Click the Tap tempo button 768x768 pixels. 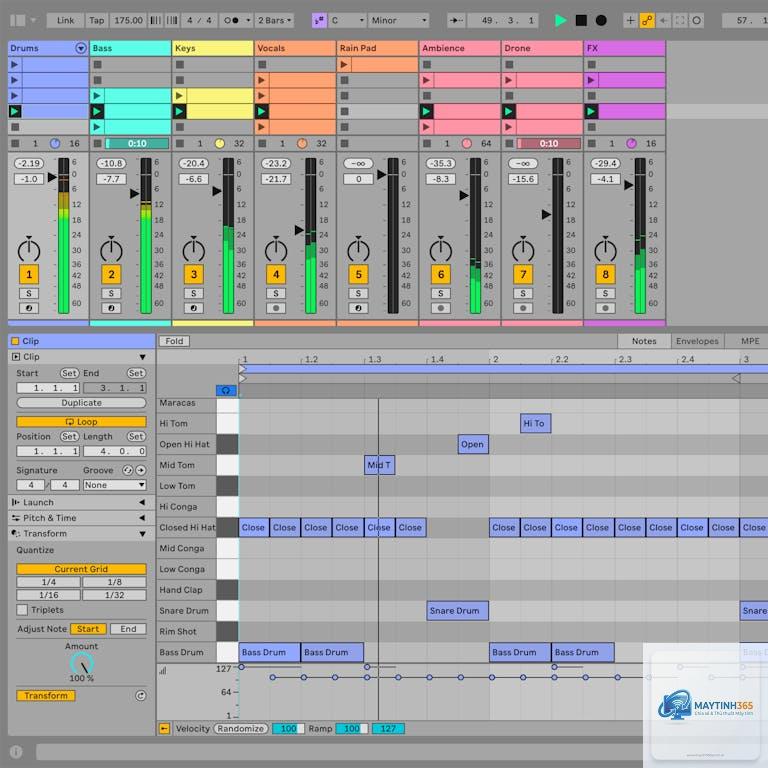click(96, 21)
